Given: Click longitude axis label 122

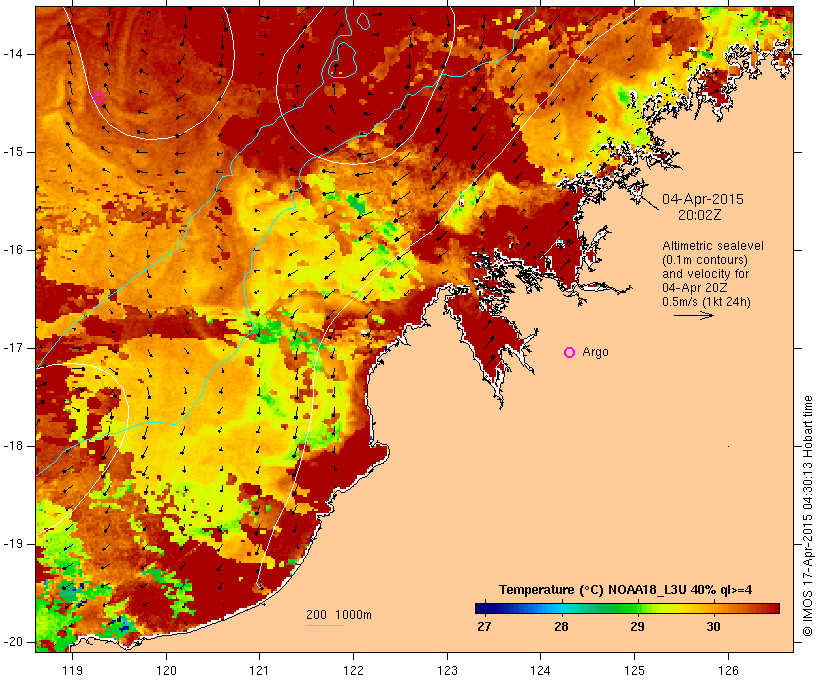Looking at the screenshot, I should pos(354,670).
